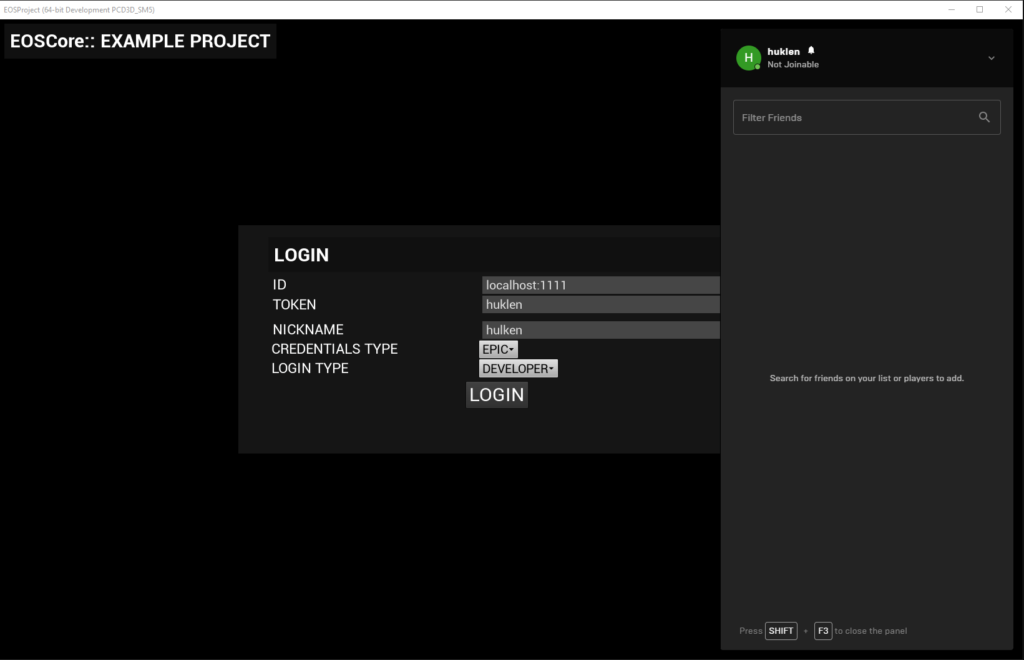This screenshot has height=660, width=1024.
Task: Click the 'Search for friends on your list' message
Action: (x=867, y=378)
